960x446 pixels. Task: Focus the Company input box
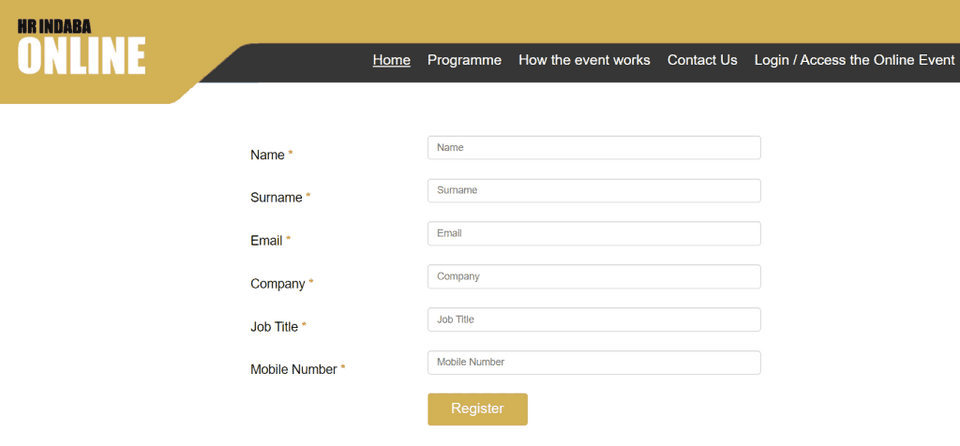point(594,276)
